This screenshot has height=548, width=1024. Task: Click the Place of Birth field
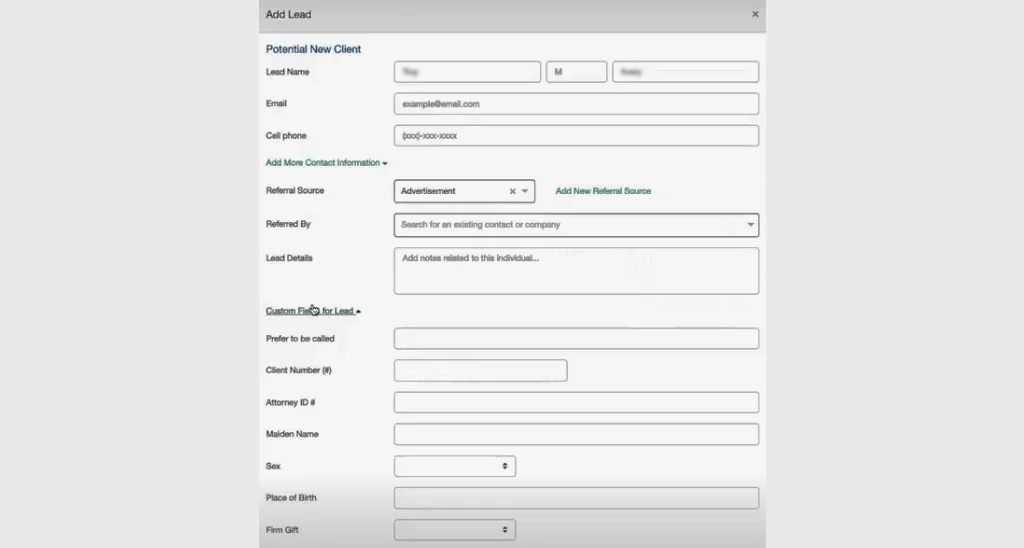pyautogui.click(x=576, y=498)
